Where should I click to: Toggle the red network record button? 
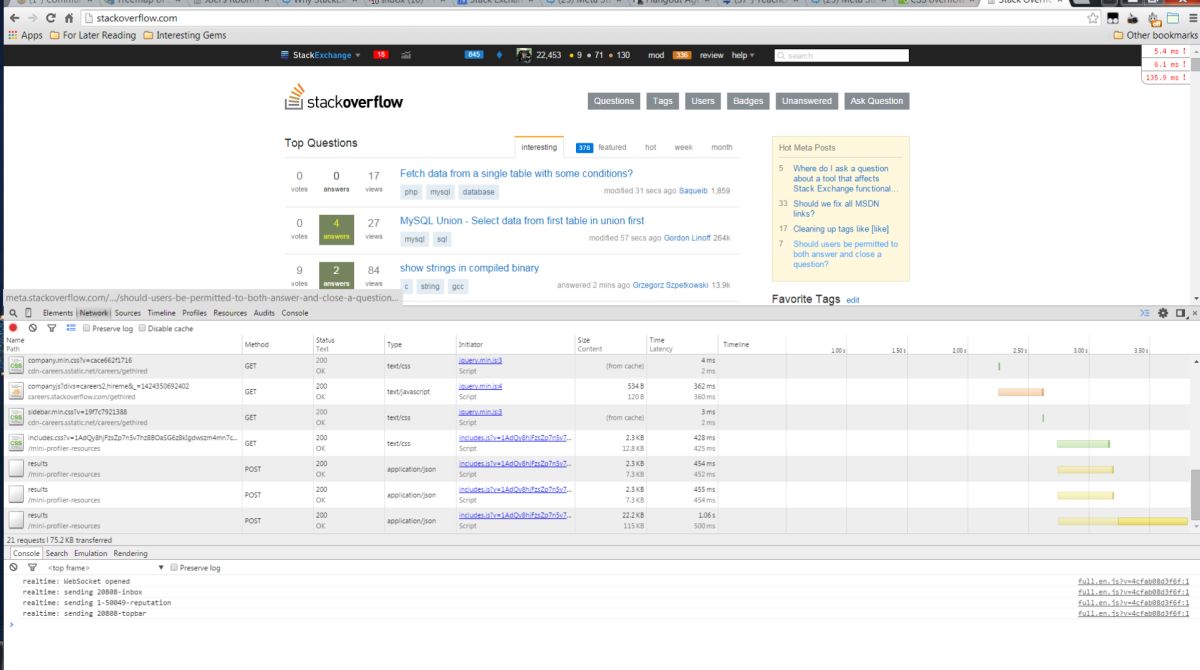click(x=14, y=328)
